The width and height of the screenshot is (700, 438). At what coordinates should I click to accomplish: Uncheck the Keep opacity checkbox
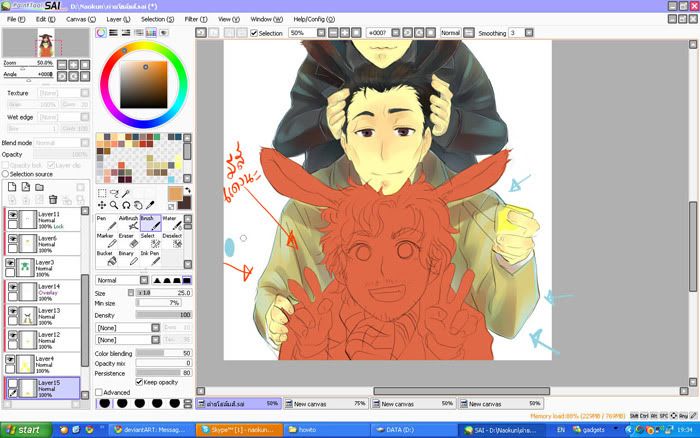139,382
